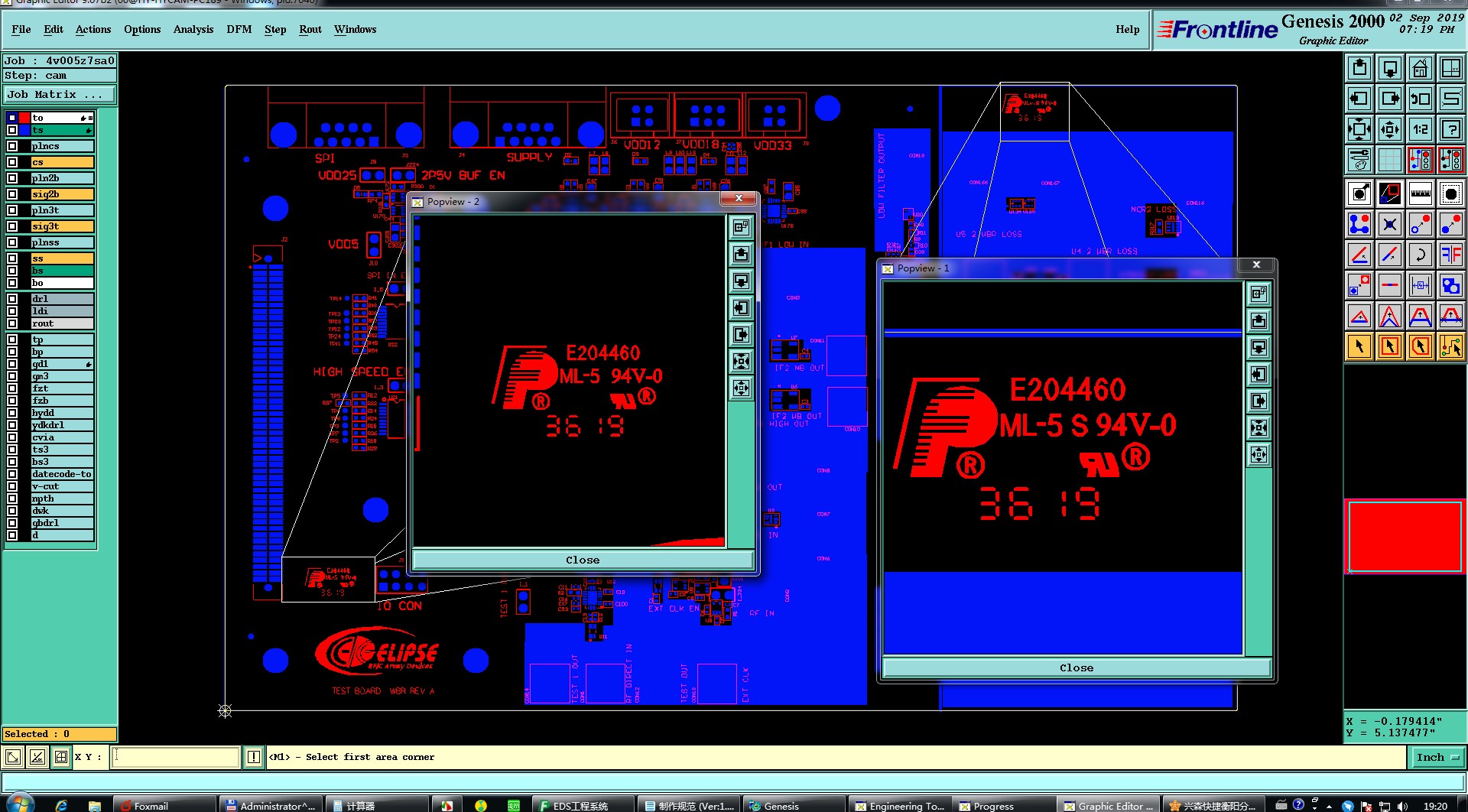The image size is (1468, 812).
Task: Open the Actions menu
Action: 93,29
